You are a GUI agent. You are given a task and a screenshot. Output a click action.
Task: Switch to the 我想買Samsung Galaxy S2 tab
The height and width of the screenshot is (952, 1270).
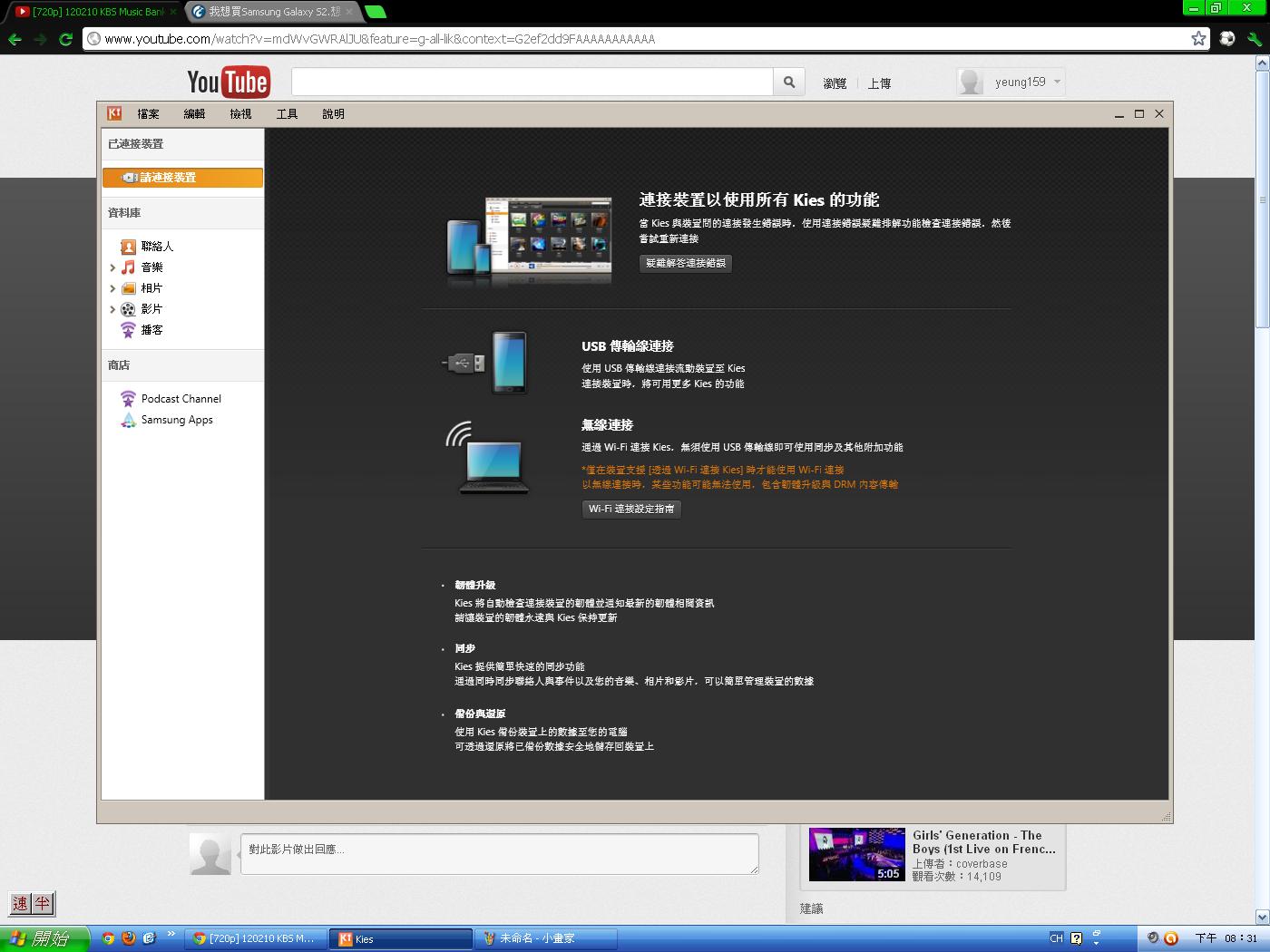tap(272, 12)
